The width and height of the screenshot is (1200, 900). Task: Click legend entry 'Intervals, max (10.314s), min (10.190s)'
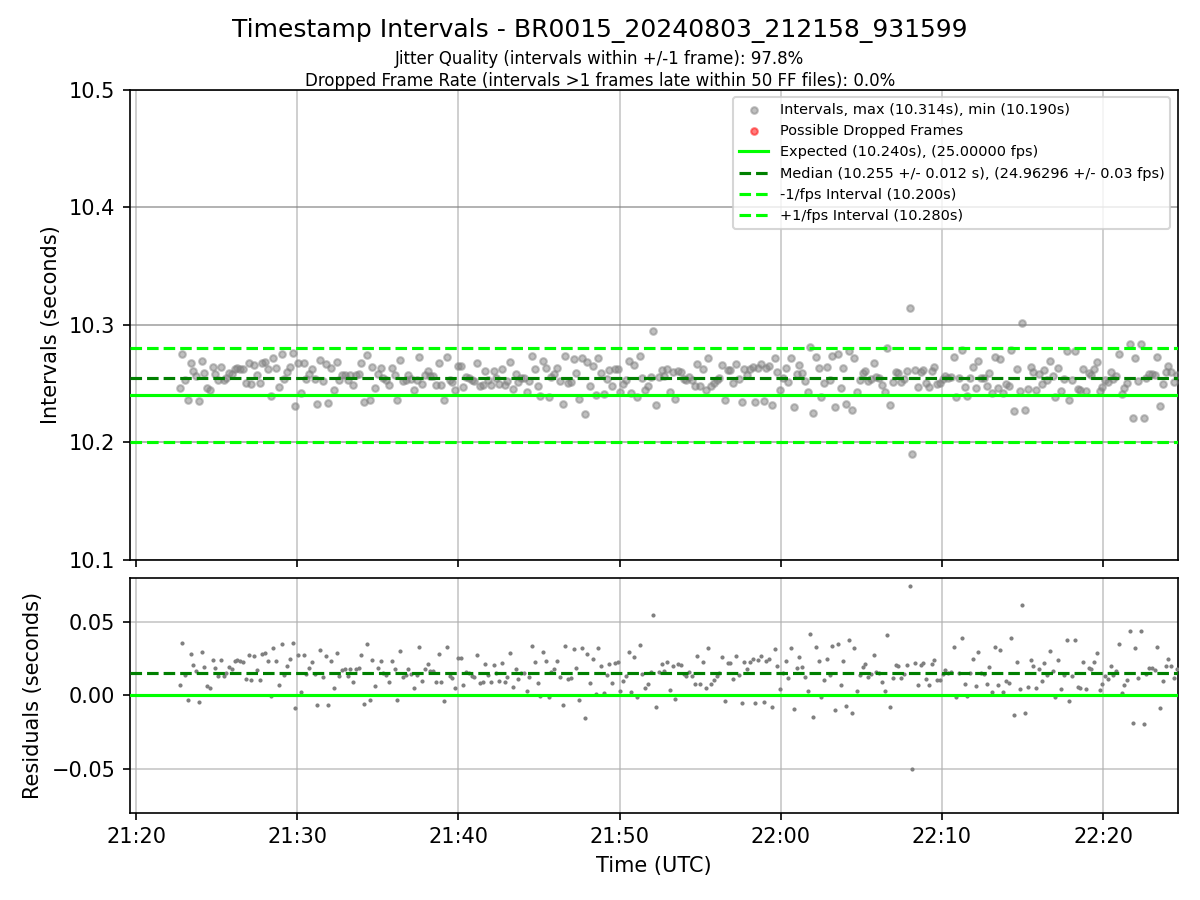click(925, 109)
